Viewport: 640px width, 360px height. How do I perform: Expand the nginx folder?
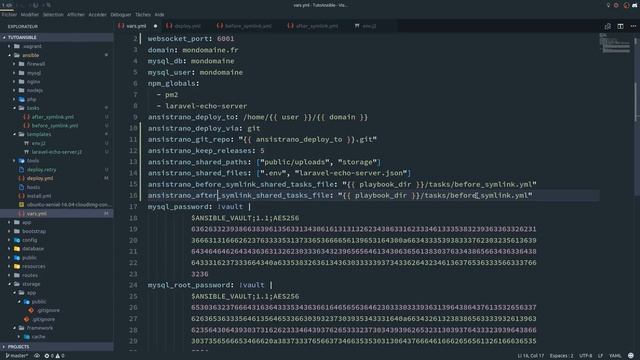coord(57,82)
